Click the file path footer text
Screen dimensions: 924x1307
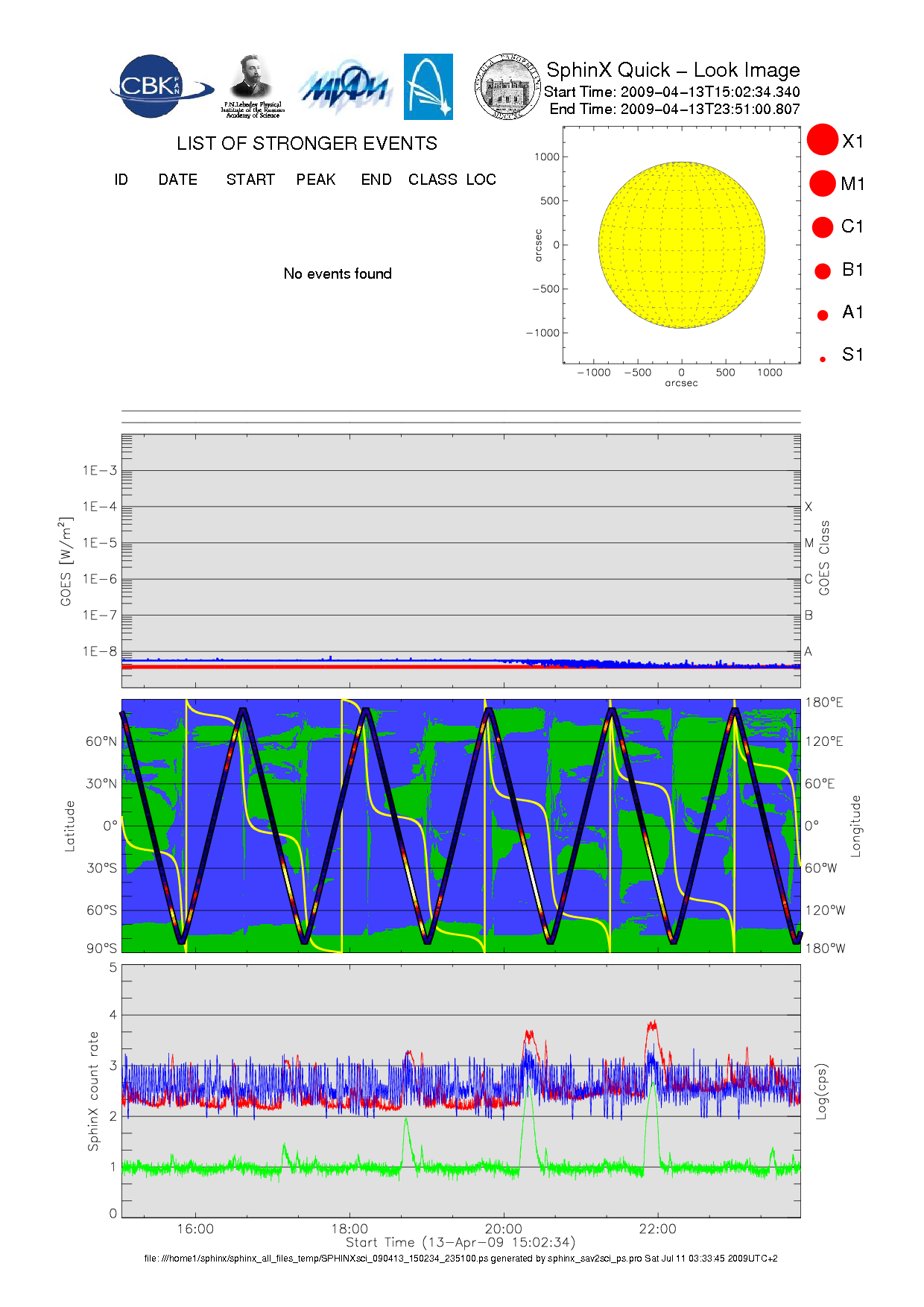click(461, 1259)
